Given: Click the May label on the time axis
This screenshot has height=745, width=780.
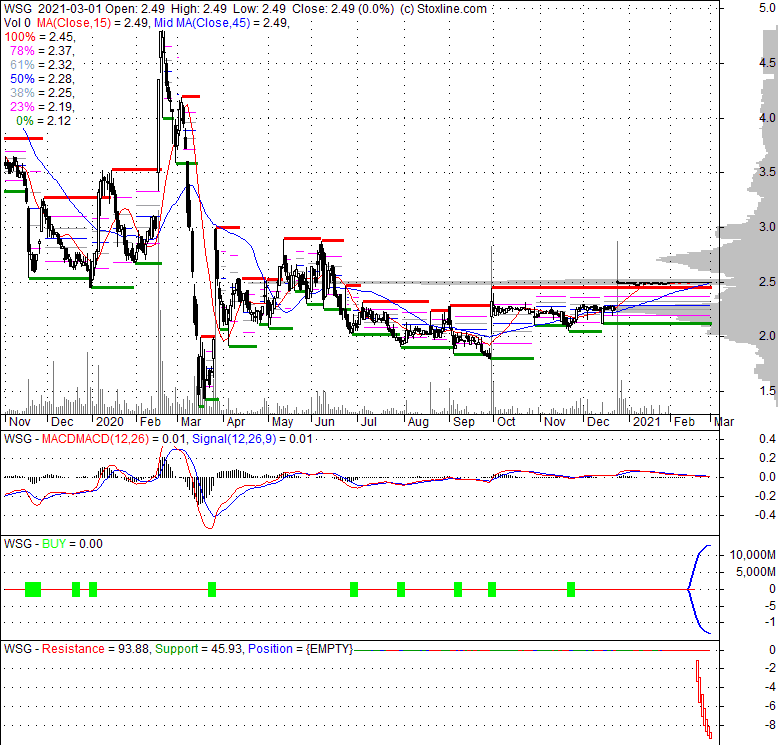Looking at the screenshot, I should point(283,422).
